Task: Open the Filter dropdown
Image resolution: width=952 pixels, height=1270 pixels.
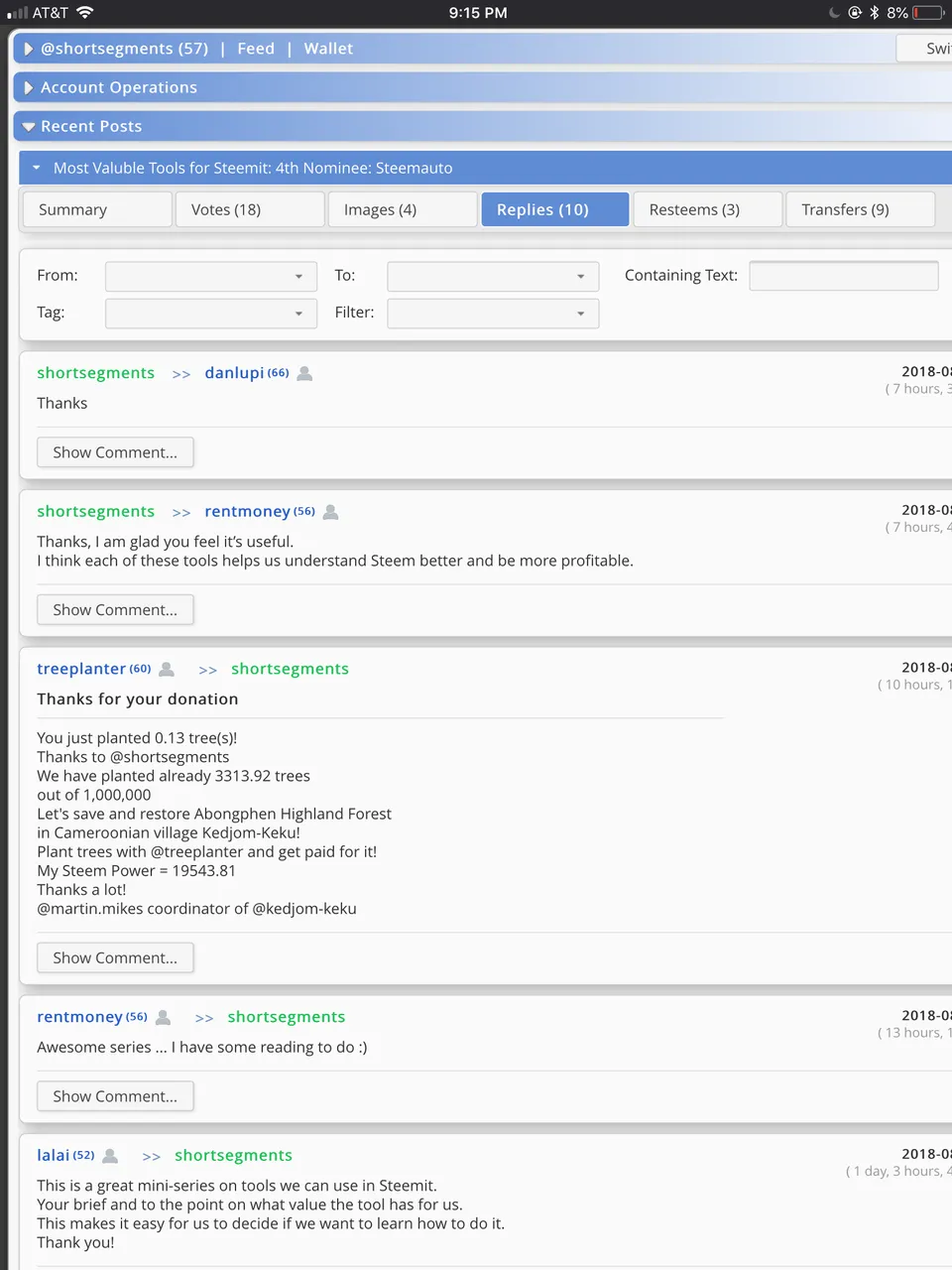Action: click(493, 314)
